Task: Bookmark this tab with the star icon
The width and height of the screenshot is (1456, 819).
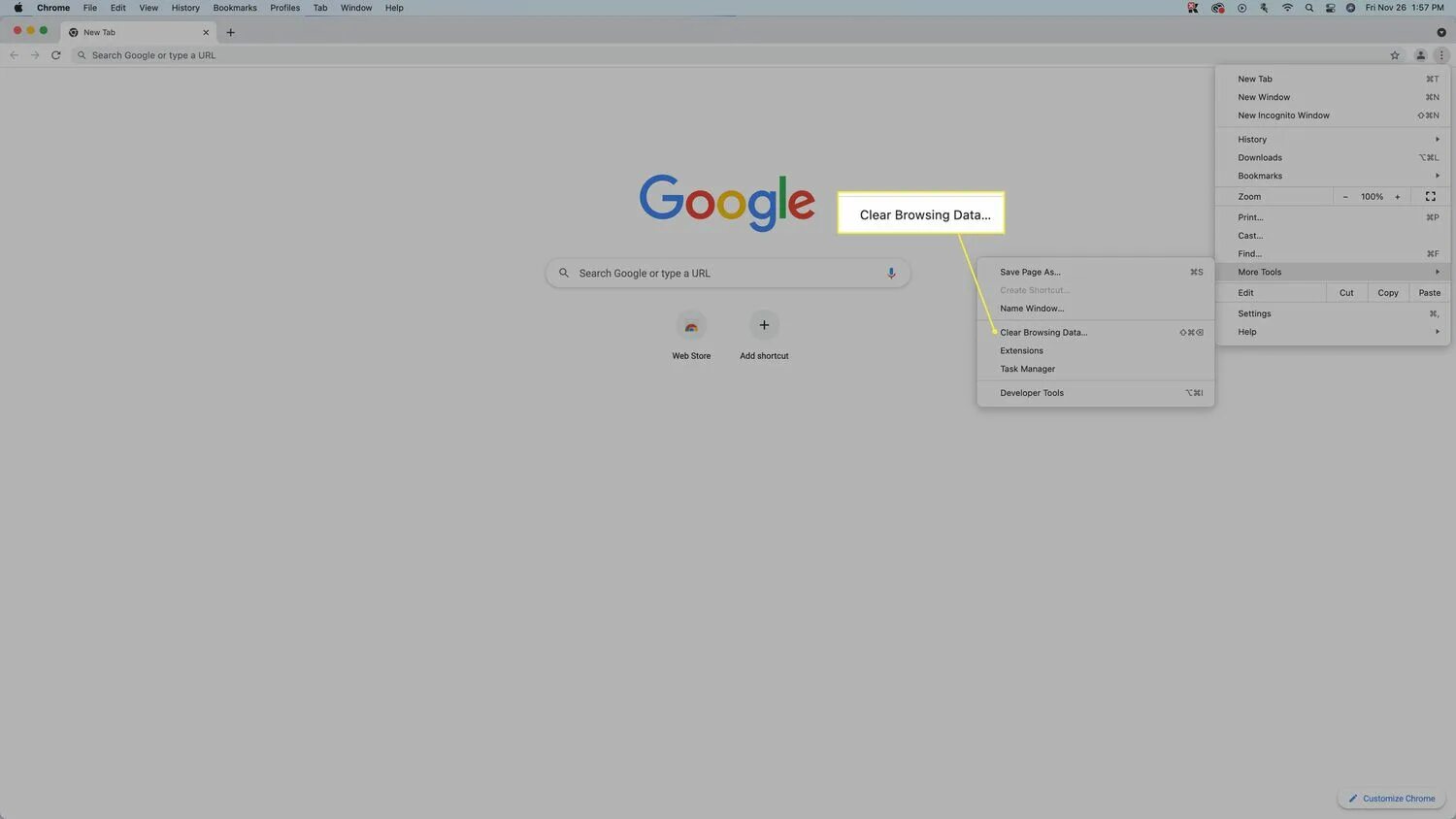Action: [1395, 55]
